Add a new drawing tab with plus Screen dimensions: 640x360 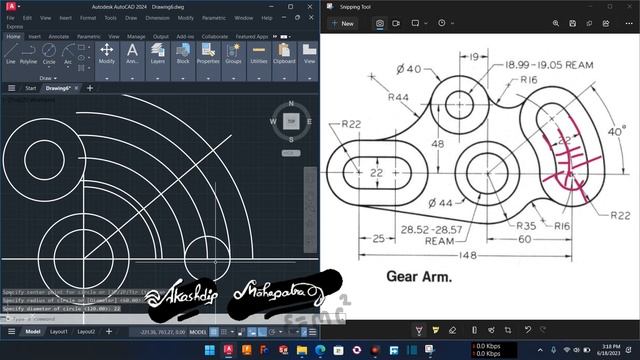tap(90, 88)
